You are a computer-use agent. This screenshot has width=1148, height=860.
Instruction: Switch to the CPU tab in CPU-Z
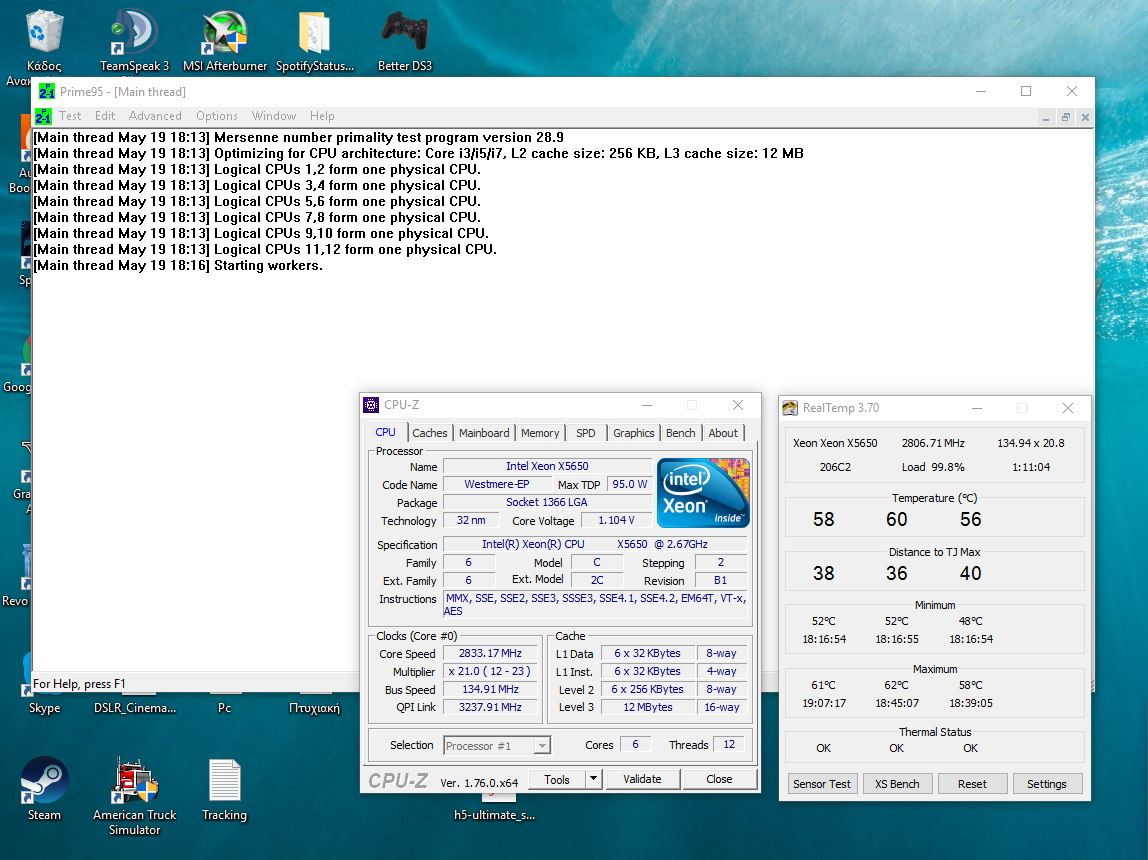[385, 432]
